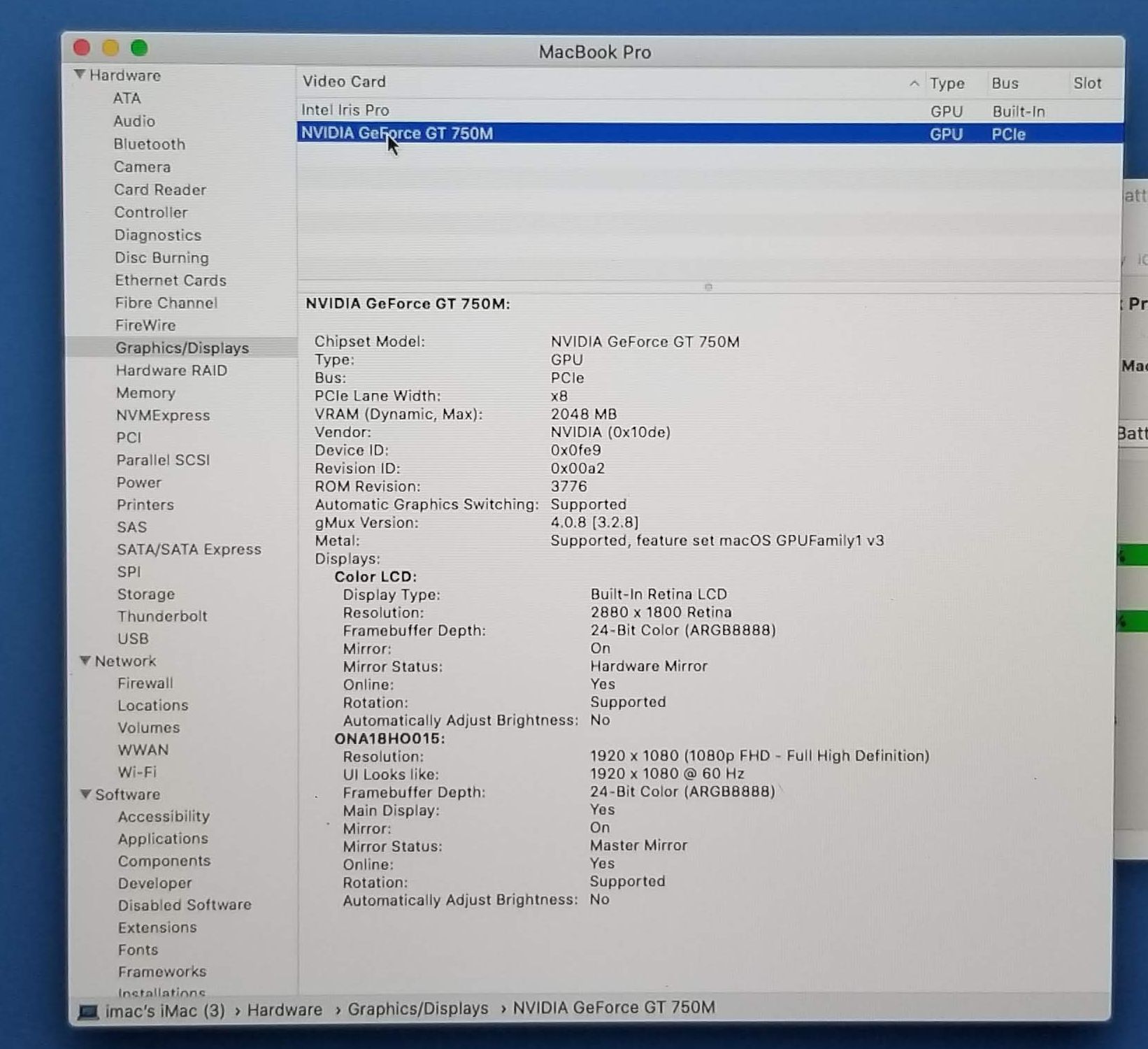Collapse the Software disclosure triangle

point(85,794)
